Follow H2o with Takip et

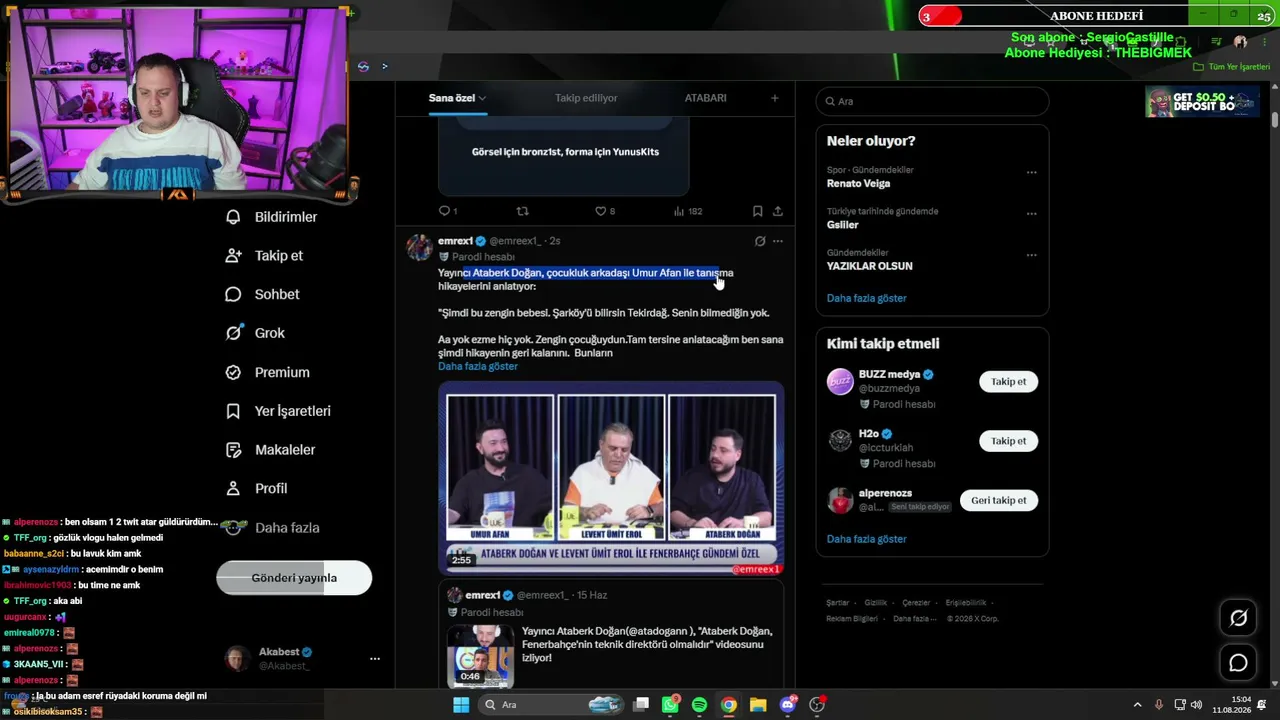click(1008, 441)
